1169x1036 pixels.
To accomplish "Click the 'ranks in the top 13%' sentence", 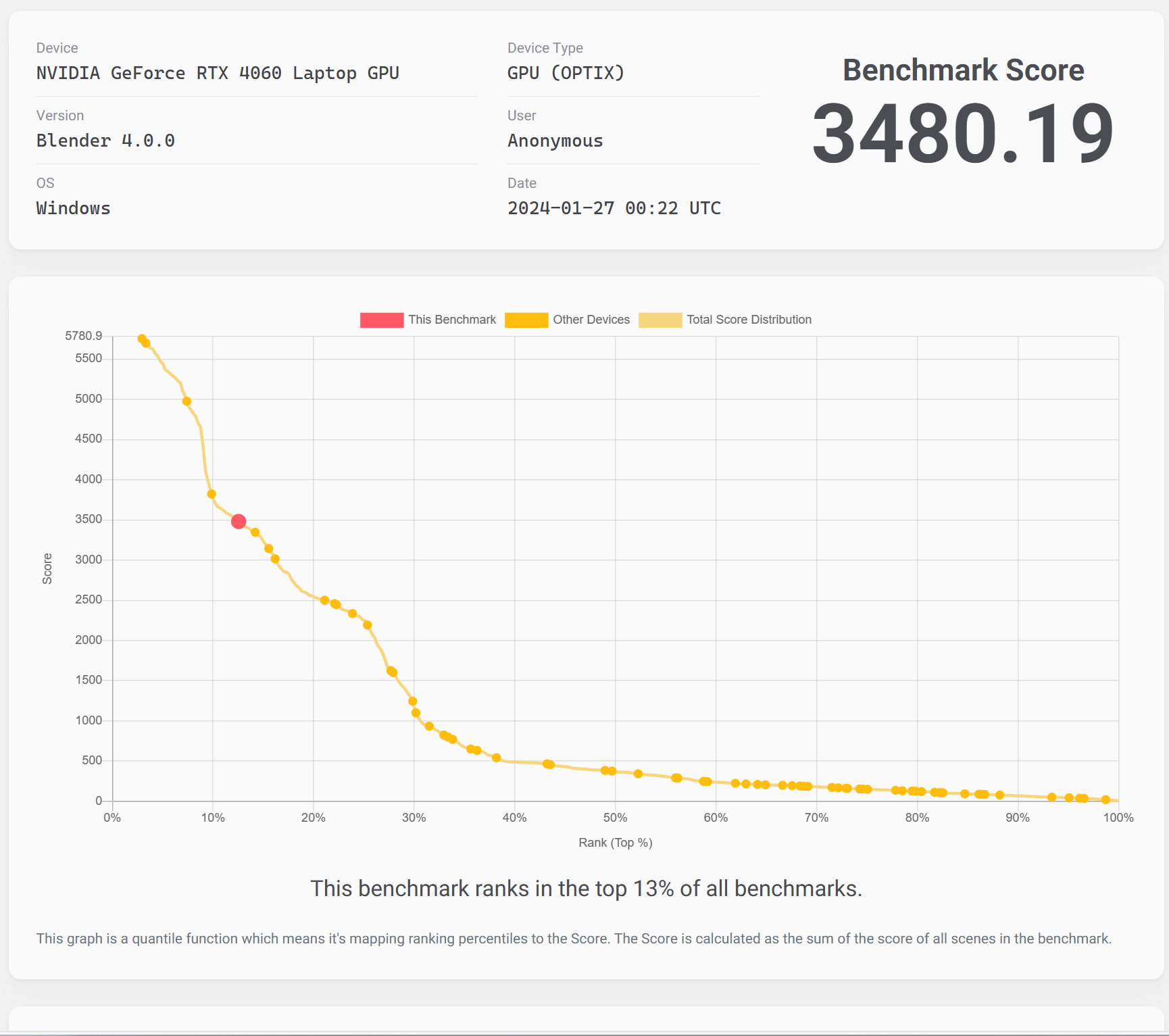I will [x=586, y=888].
